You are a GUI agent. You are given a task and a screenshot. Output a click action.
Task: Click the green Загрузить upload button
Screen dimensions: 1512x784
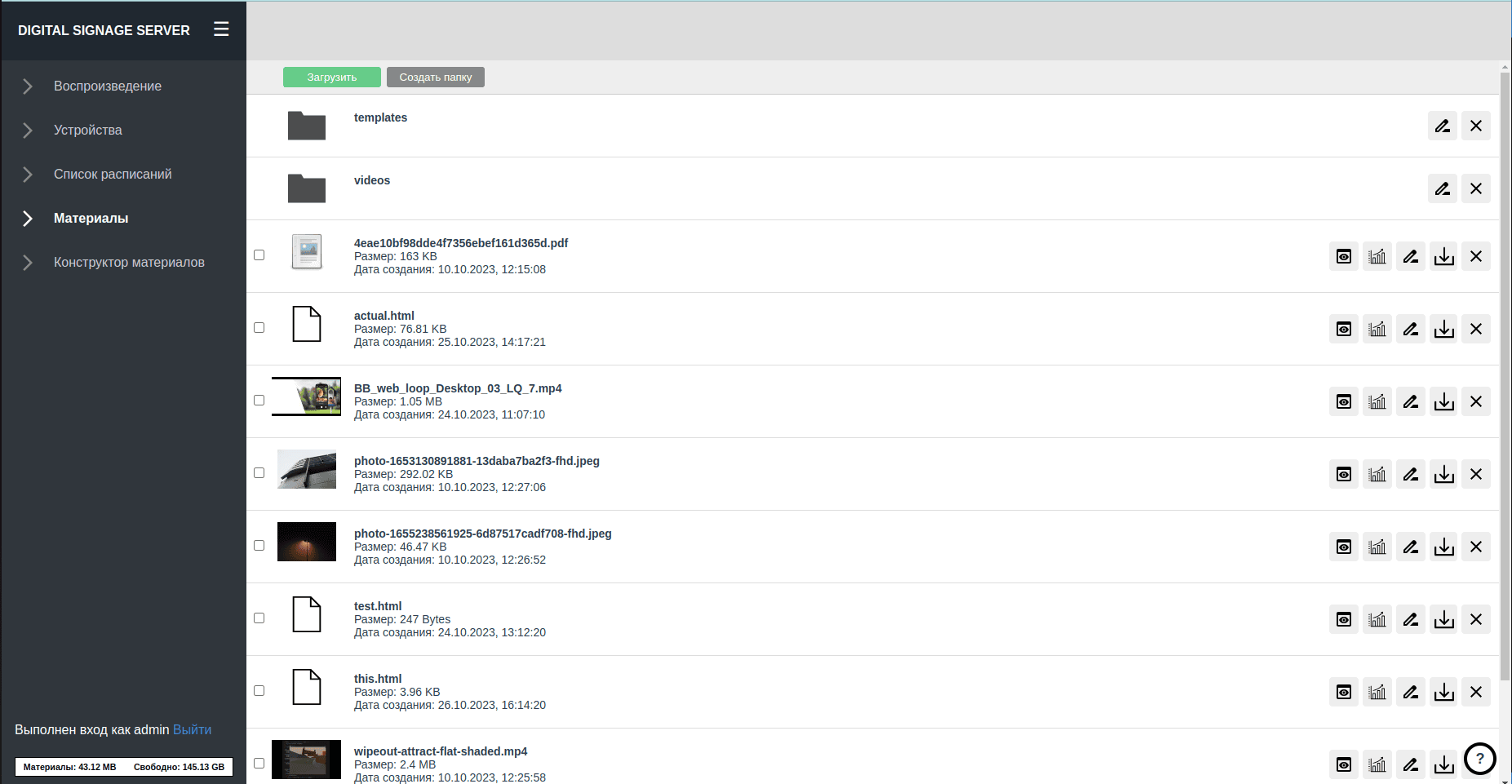331,78
